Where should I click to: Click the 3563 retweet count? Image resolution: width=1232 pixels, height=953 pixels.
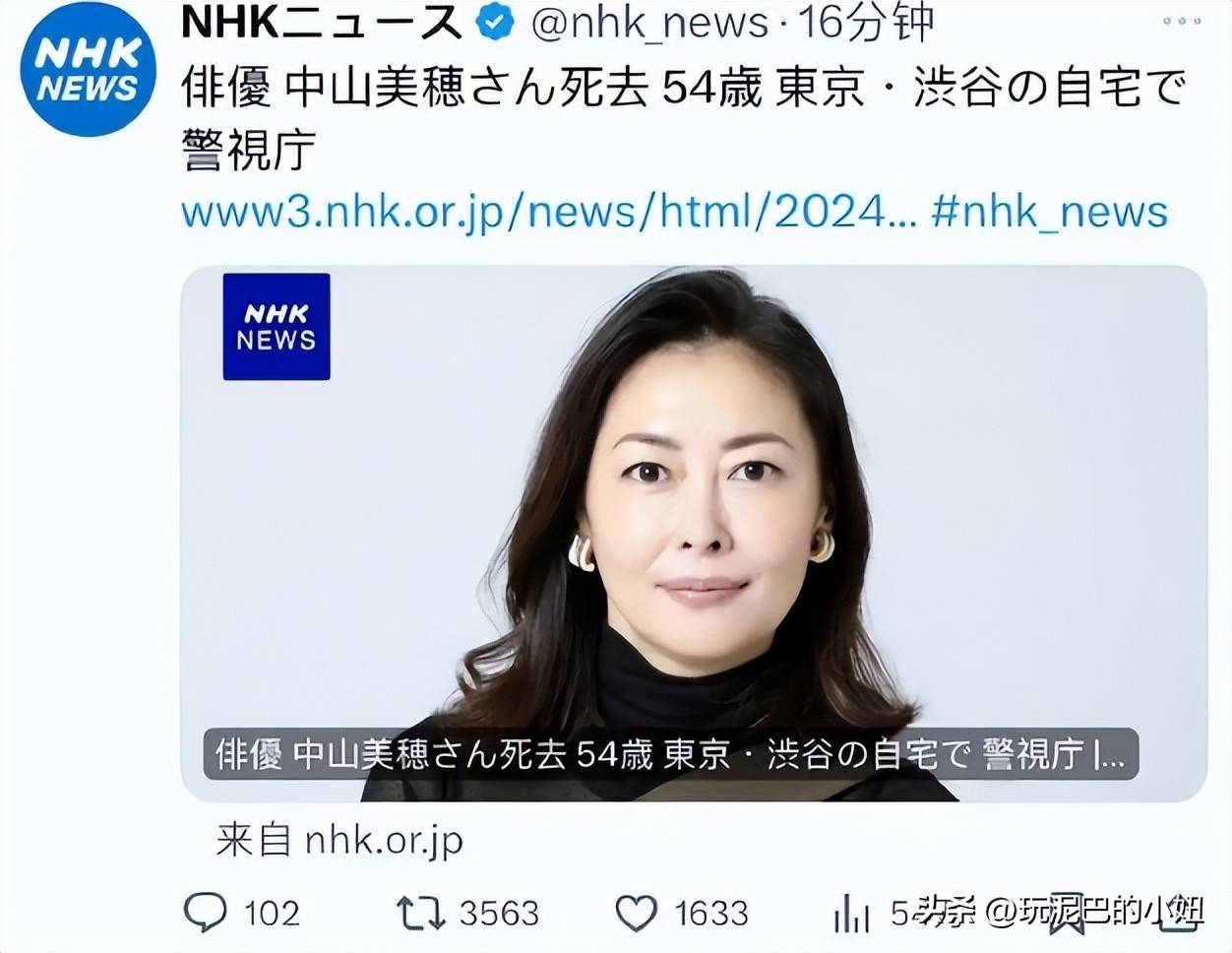click(499, 913)
